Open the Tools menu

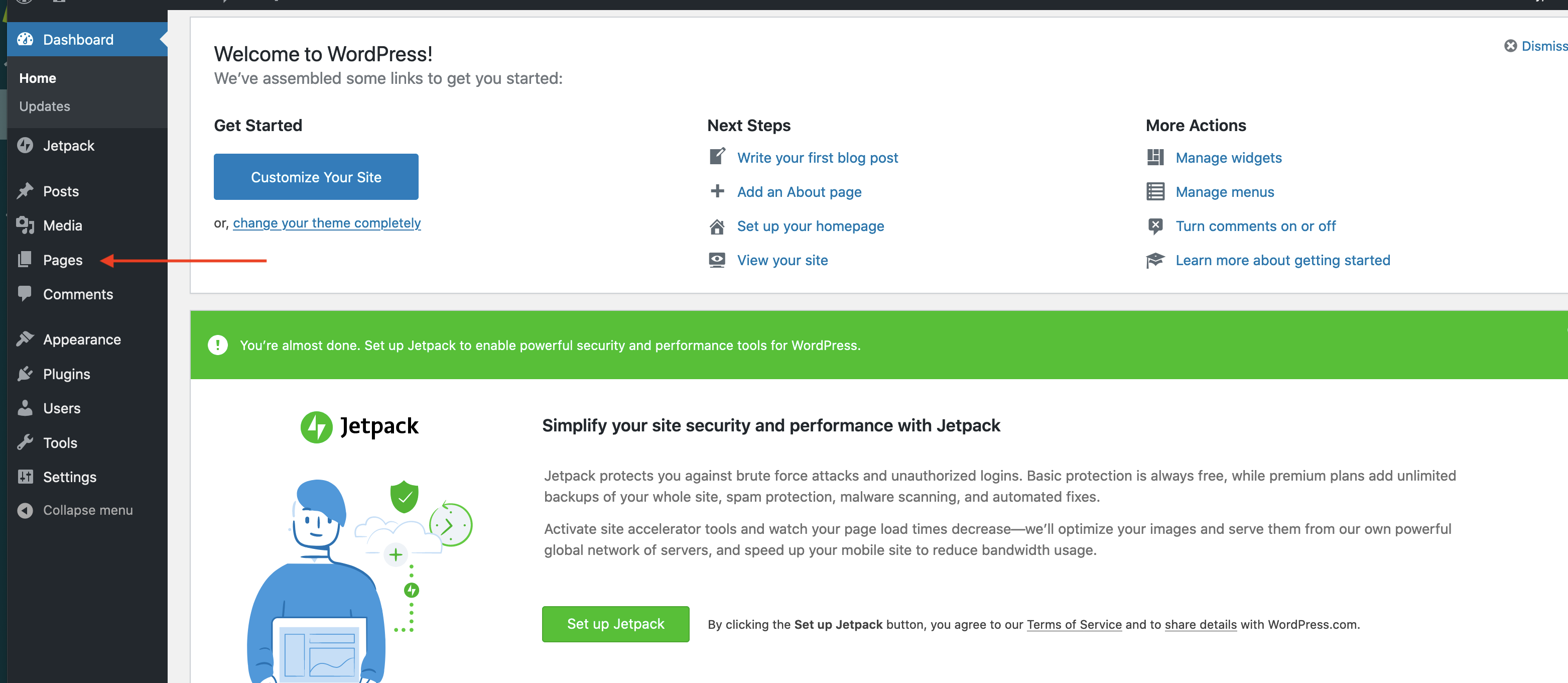click(x=87, y=442)
